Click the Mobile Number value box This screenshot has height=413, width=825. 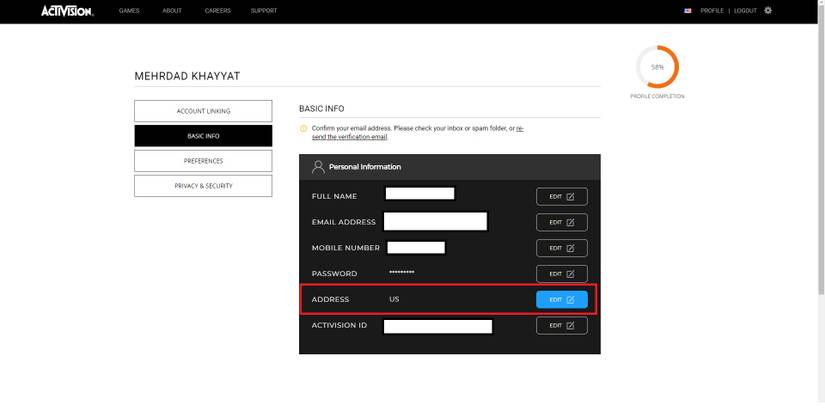tap(416, 248)
